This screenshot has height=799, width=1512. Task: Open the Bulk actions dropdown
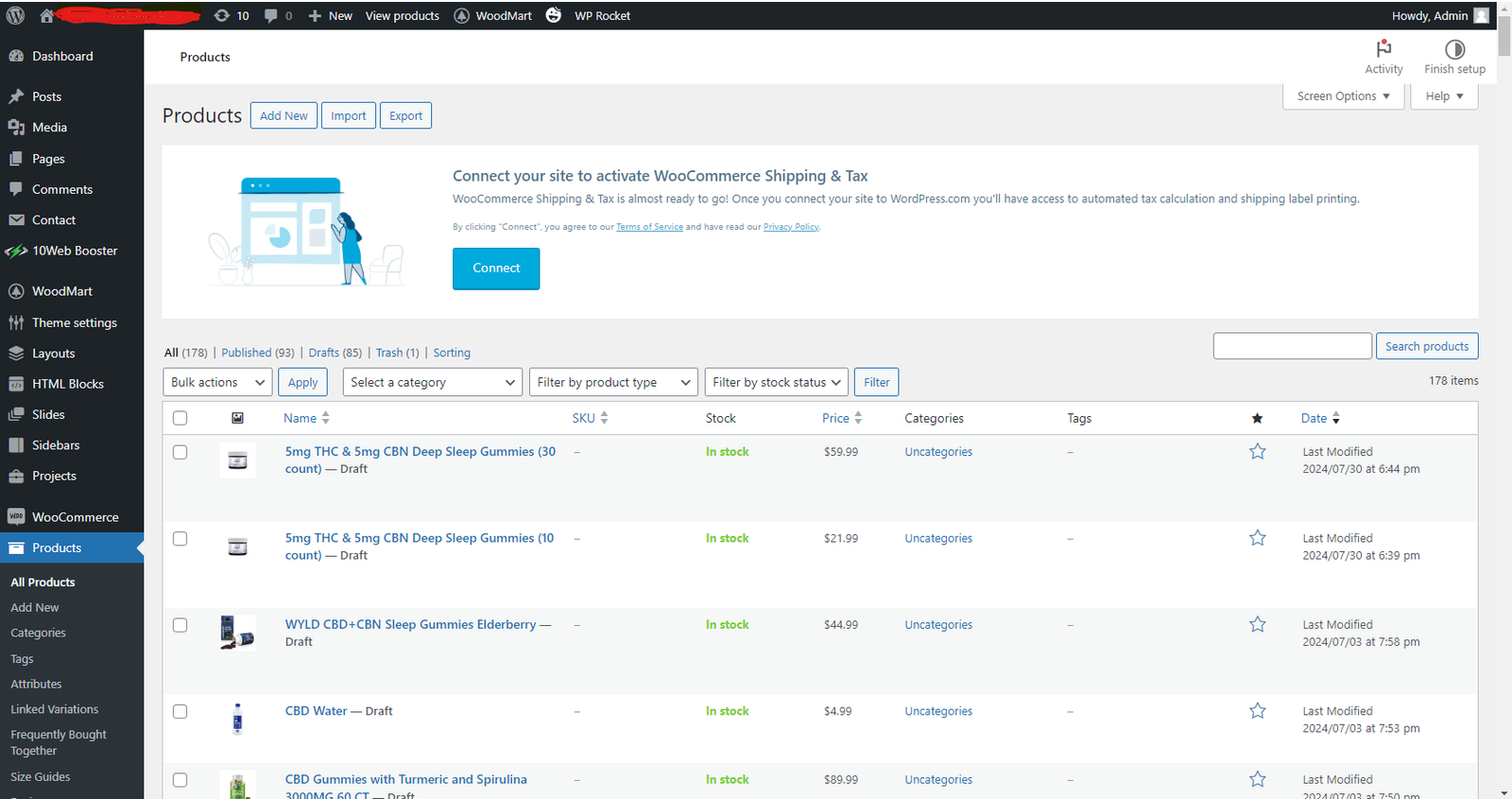[218, 382]
